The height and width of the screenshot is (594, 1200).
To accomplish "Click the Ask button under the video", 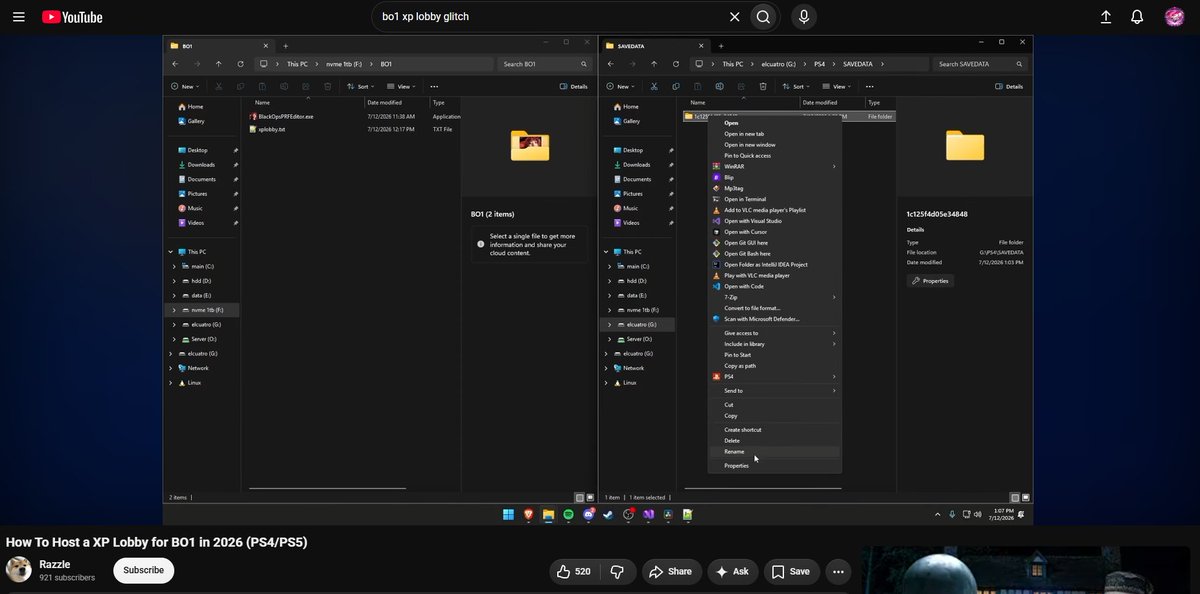I will pyautogui.click(x=733, y=571).
